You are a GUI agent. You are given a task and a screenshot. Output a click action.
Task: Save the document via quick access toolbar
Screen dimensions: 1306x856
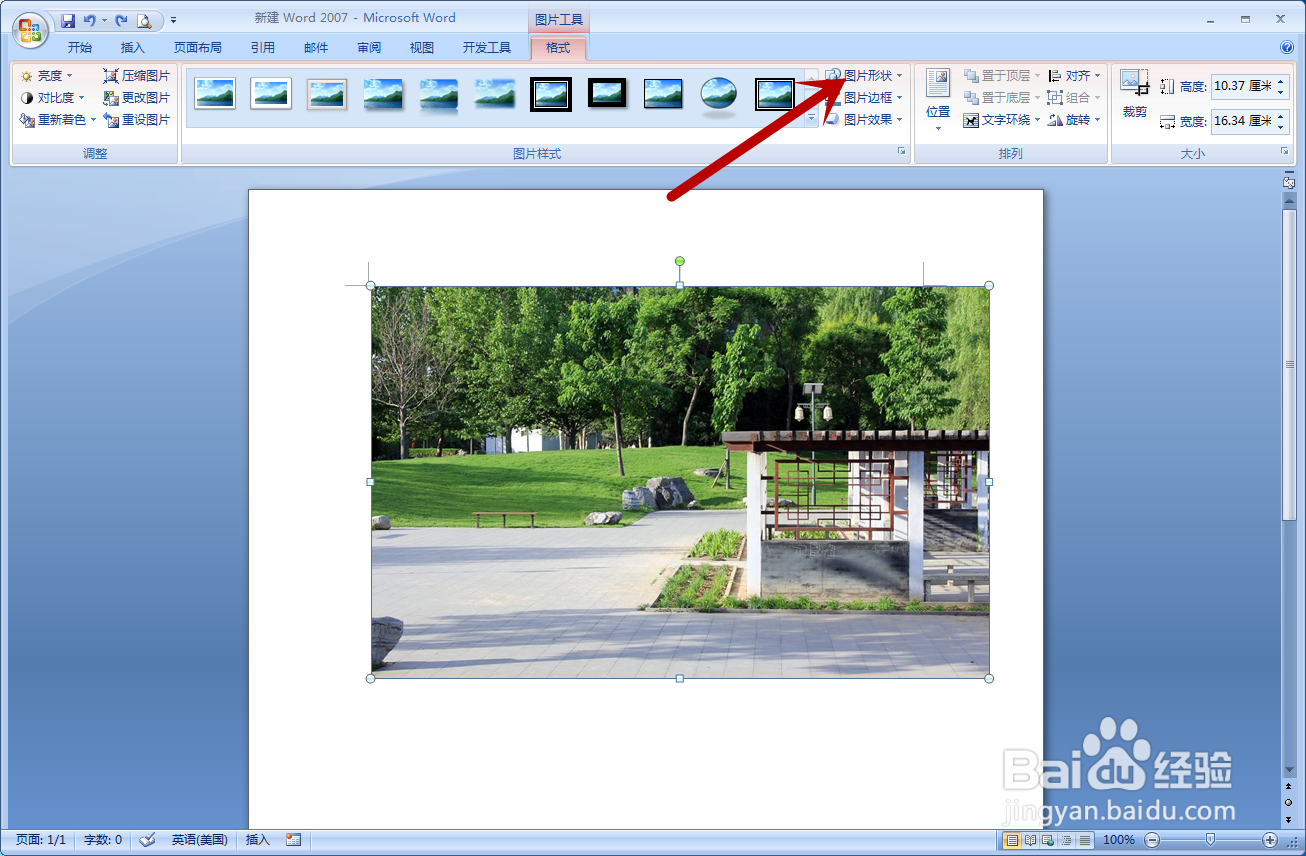click(68, 20)
